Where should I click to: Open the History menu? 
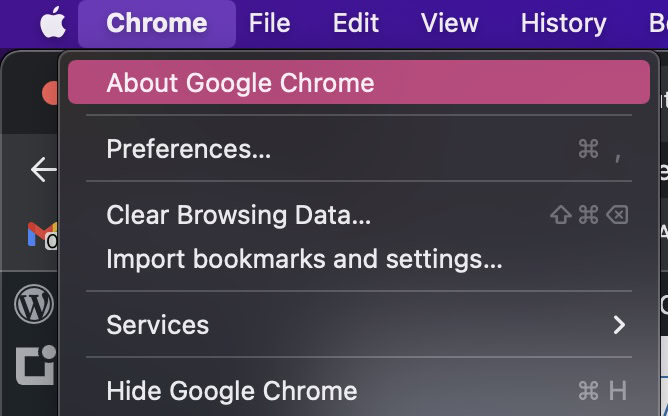tap(563, 23)
